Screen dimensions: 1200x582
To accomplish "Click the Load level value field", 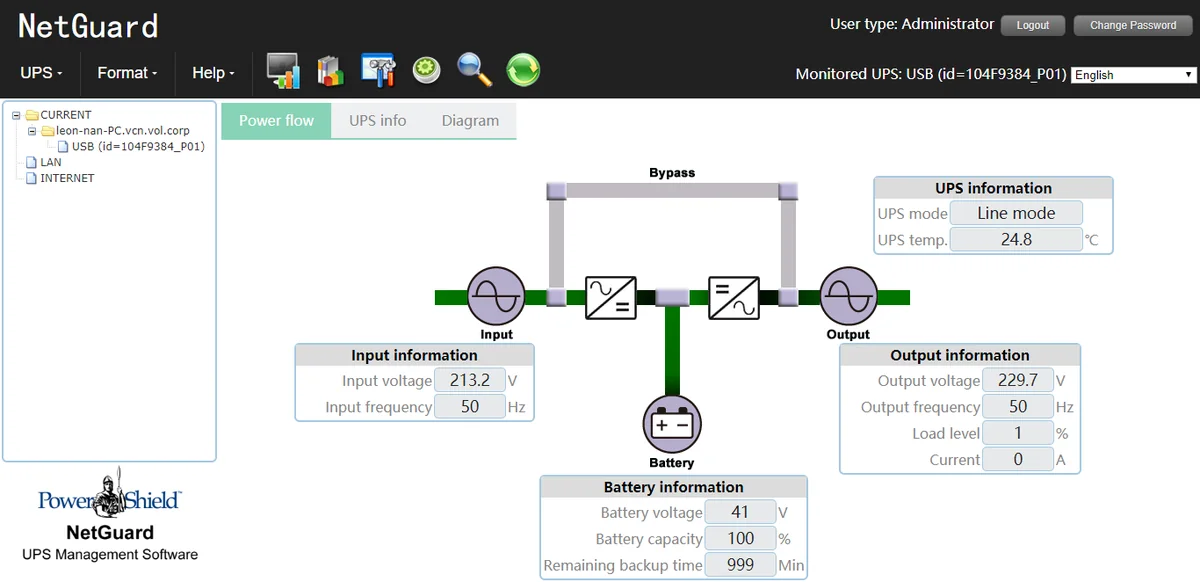I will pos(1018,433).
